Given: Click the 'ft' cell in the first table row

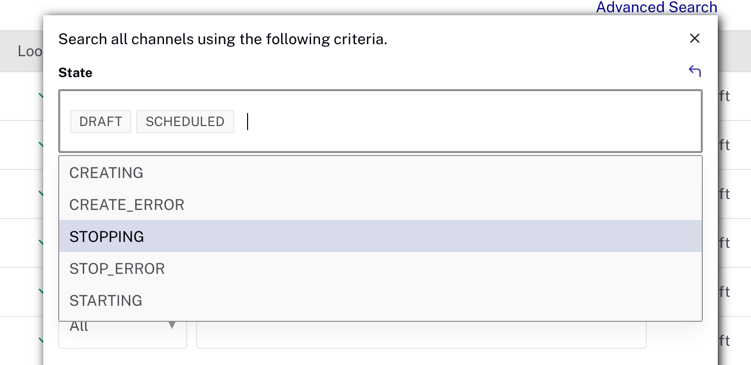Looking at the screenshot, I should tap(724, 96).
